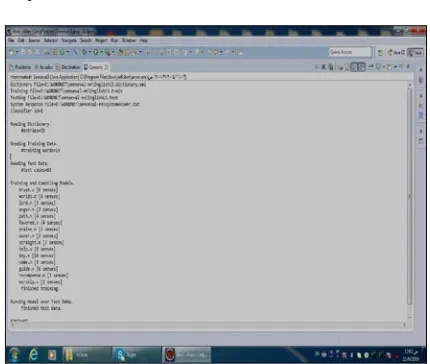Screen dimensions: 430x364
Task: Open the Project menu
Action: click(101, 40)
